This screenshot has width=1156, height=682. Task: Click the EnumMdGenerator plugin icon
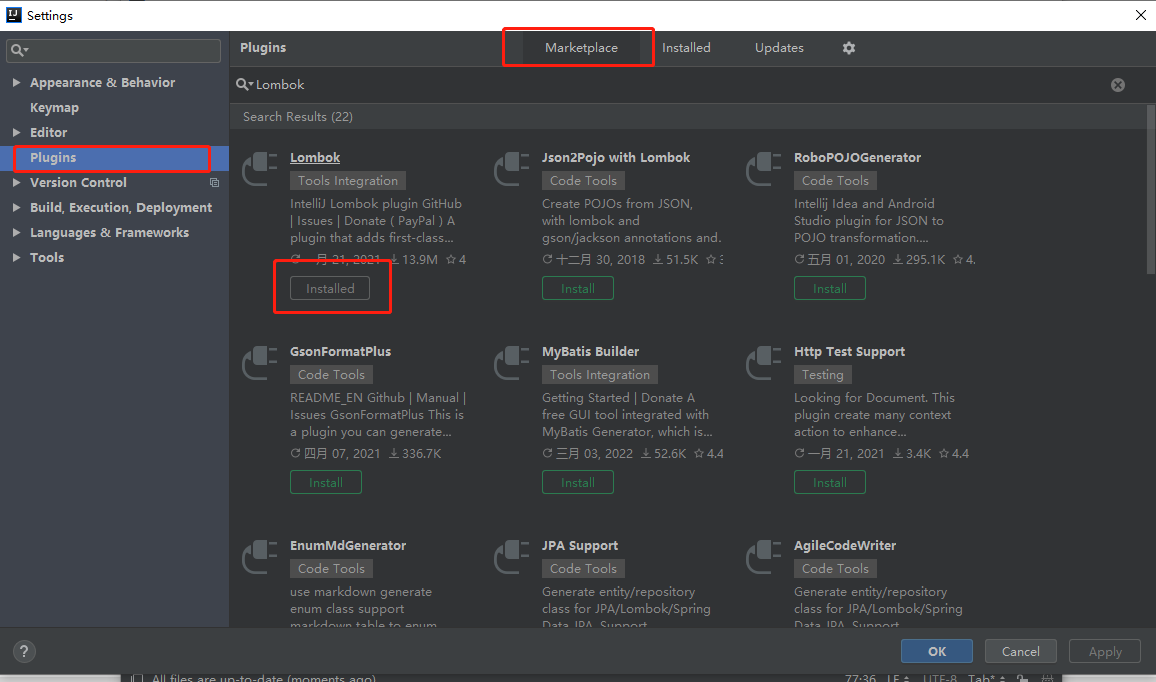tap(260, 557)
